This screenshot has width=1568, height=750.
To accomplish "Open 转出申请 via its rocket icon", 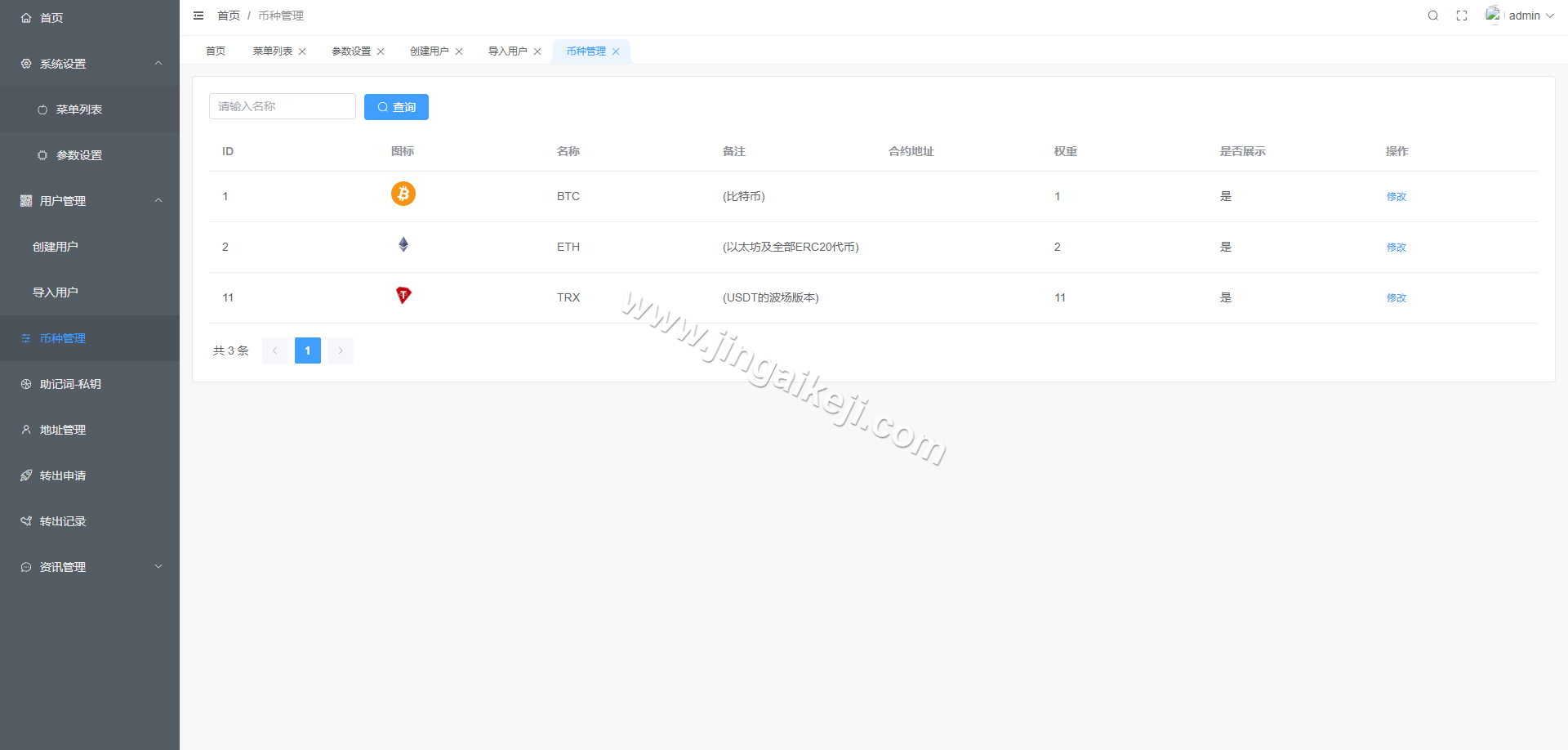I will [x=25, y=475].
